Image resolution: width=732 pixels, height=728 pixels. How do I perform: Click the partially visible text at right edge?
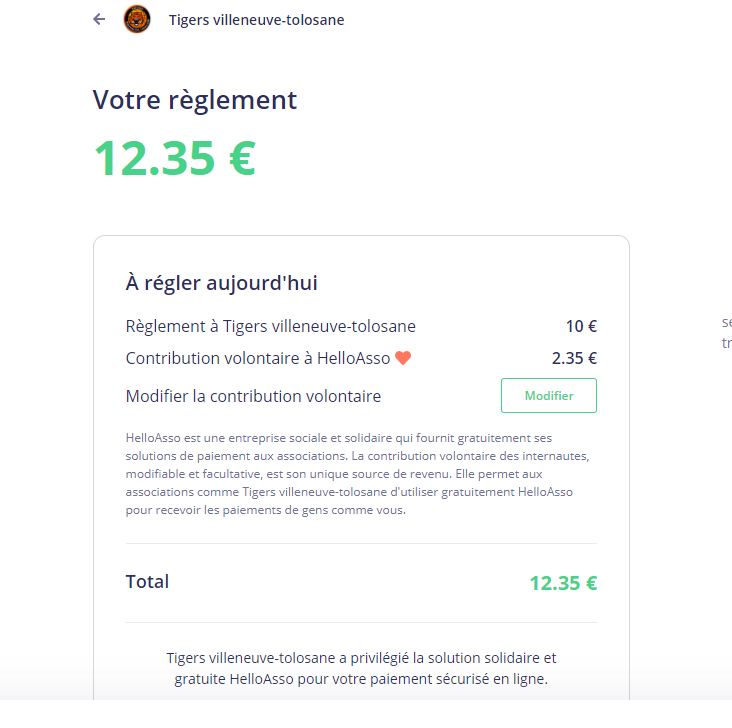coord(726,332)
